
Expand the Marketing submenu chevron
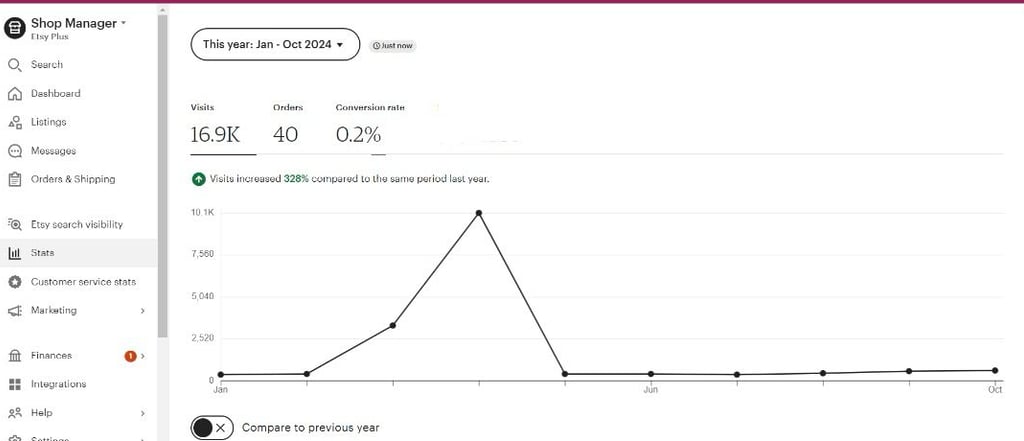[x=143, y=311]
